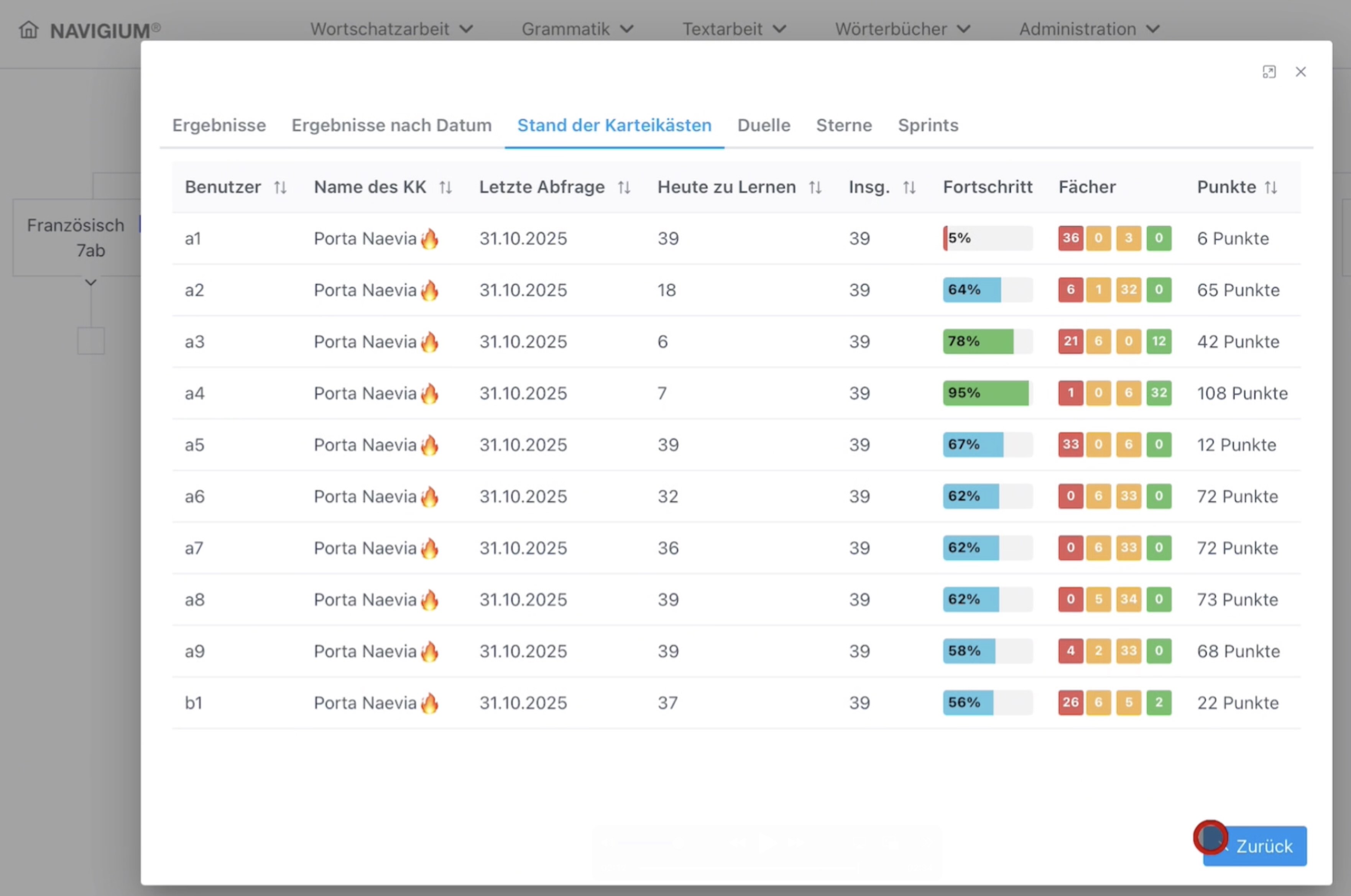1351x896 pixels.
Task: Click the Navigium home icon
Action: point(29,29)
